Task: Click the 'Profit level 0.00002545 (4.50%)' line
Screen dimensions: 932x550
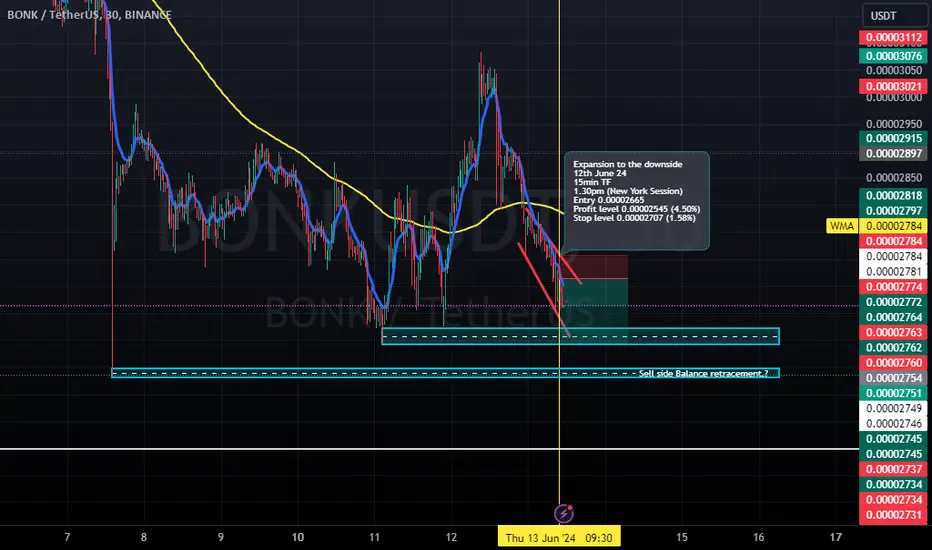Action: pos(637,209)
